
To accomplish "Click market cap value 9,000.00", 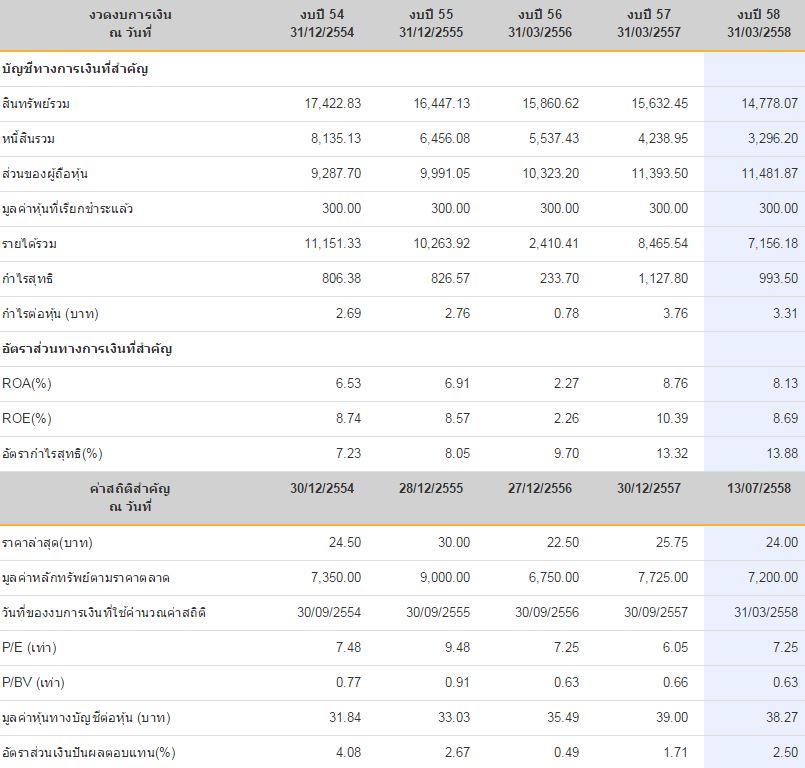I will pos(445,578).
